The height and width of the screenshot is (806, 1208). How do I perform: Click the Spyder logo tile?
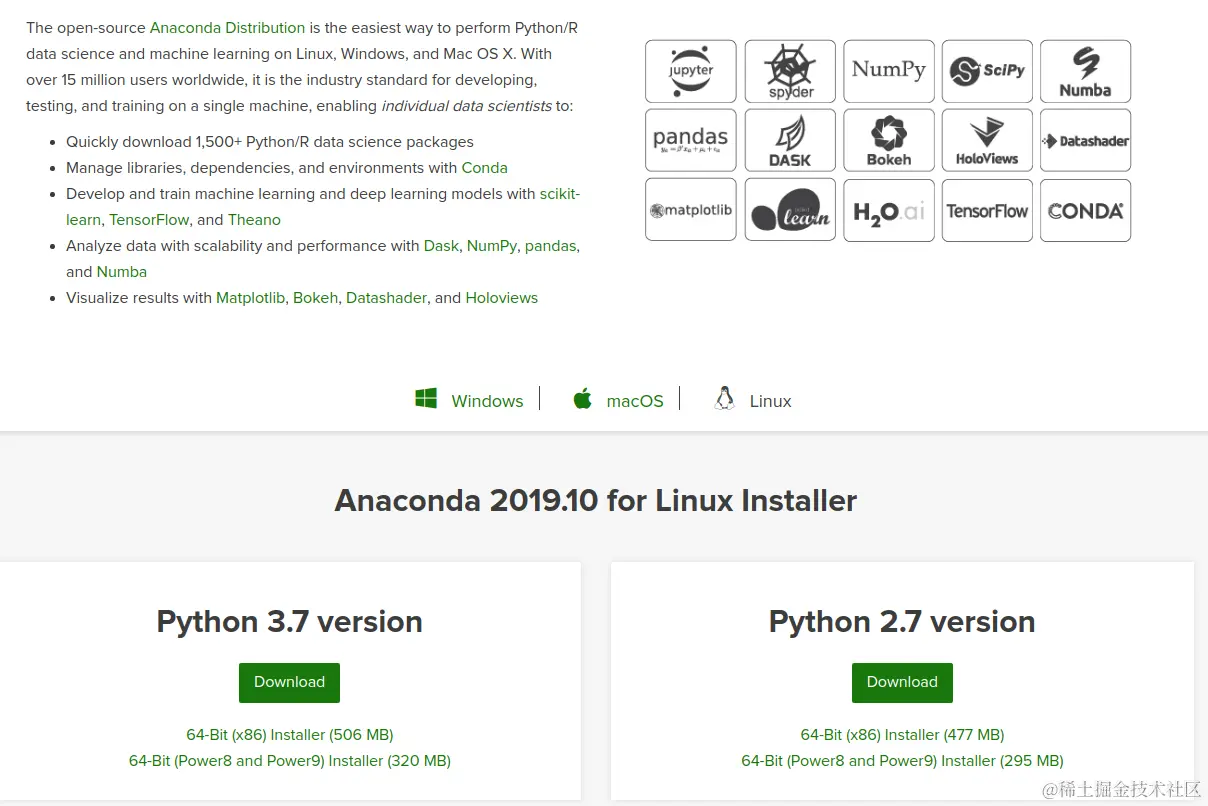pyautogui.click(x=790, y=71)
